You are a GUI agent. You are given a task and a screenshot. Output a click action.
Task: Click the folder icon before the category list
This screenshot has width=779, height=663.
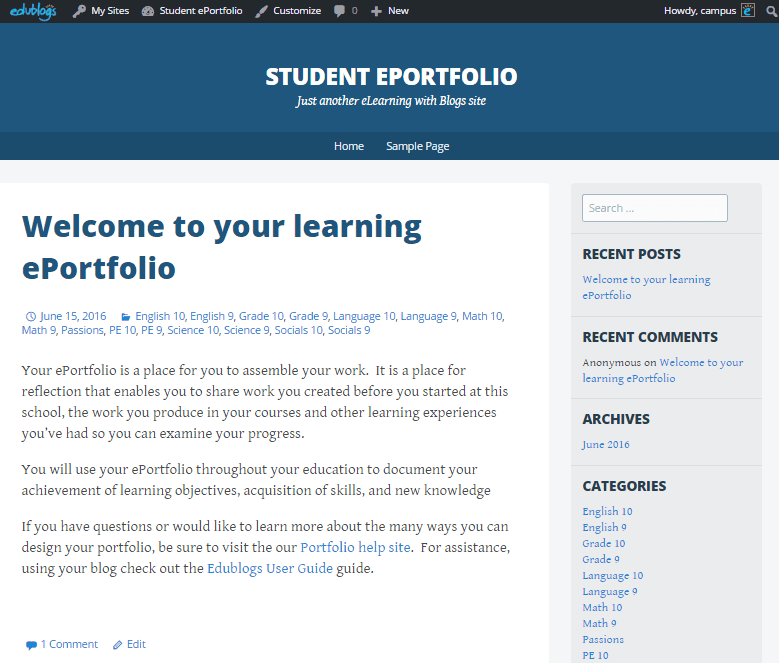point(126,316)
